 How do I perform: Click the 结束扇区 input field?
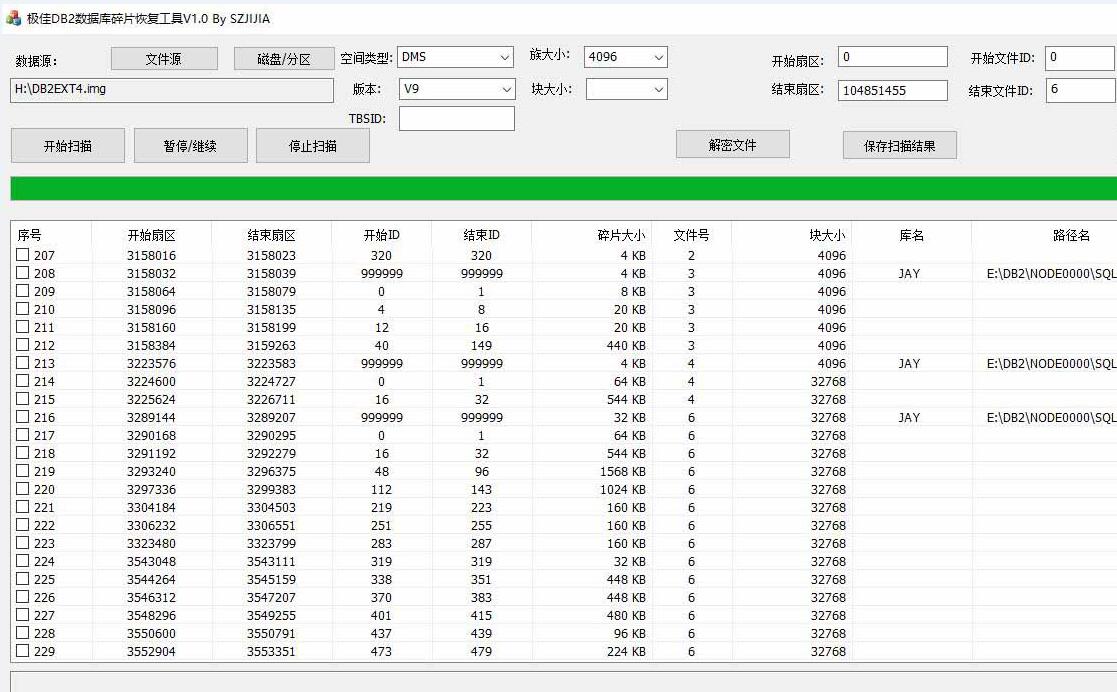tap(892, 90)
